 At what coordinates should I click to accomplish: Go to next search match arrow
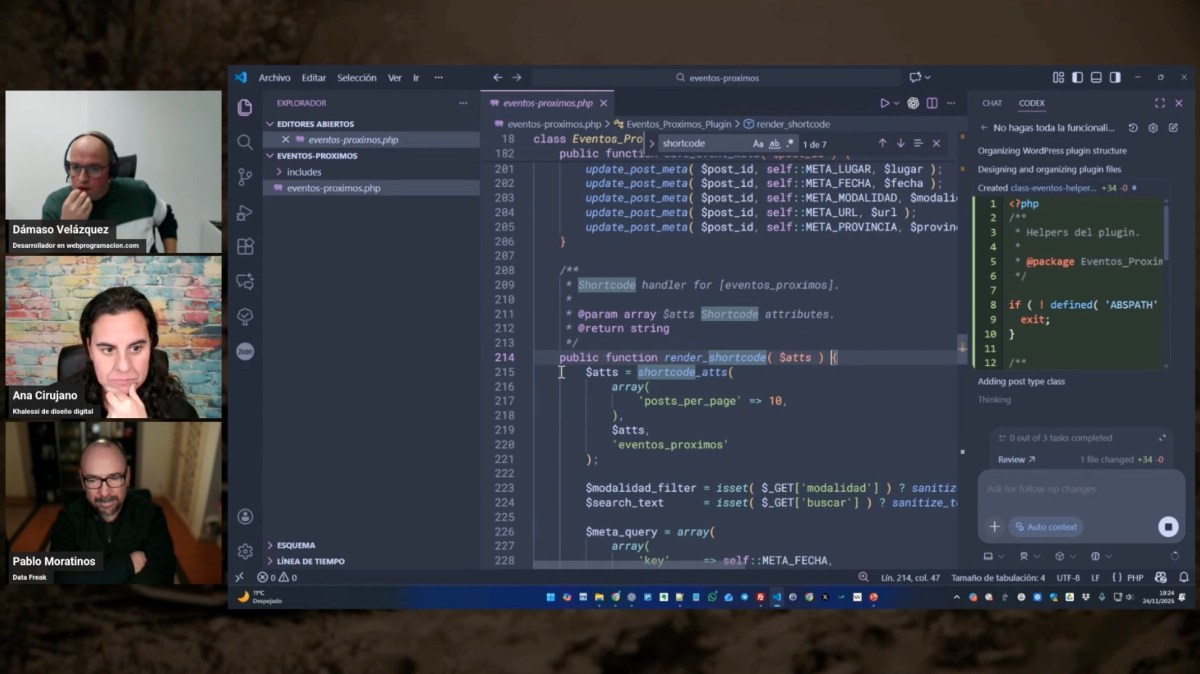[900, 143]
